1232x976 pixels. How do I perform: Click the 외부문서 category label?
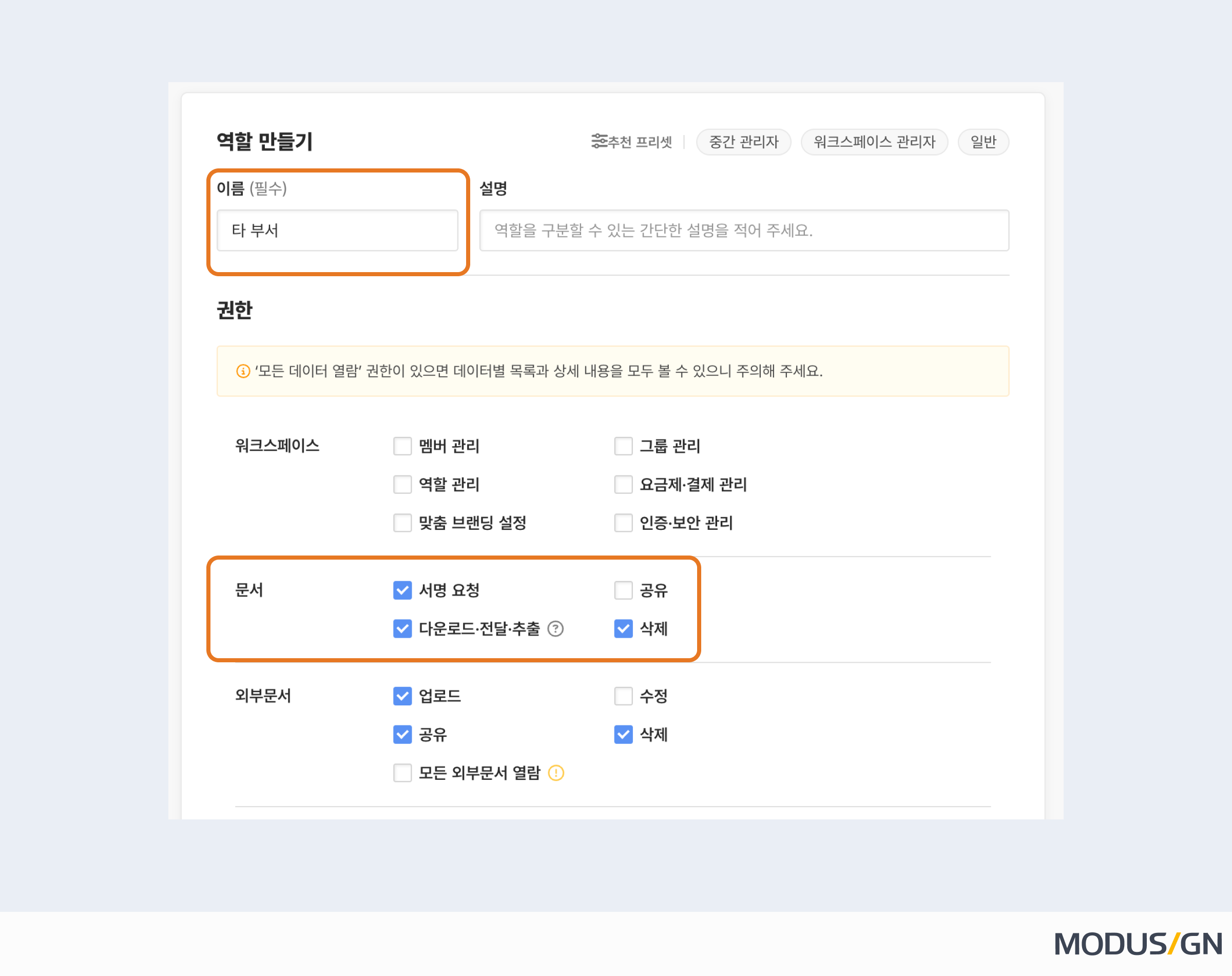263,696
